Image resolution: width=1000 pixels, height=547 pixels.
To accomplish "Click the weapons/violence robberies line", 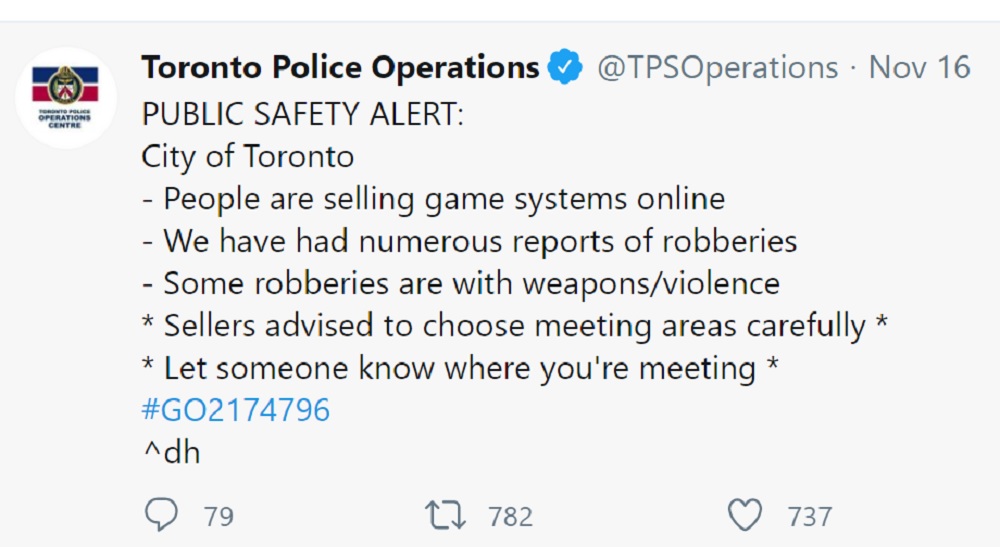I will (460, 284).
